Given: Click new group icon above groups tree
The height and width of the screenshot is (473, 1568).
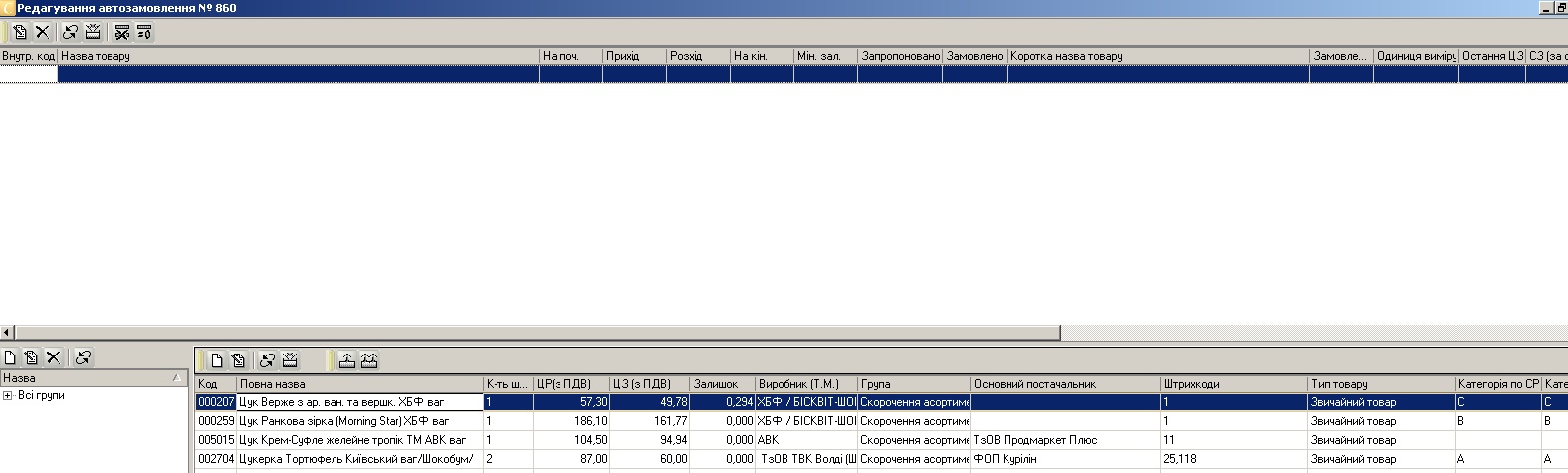Looking at the screenshot, I should click(x=10, y=357).
